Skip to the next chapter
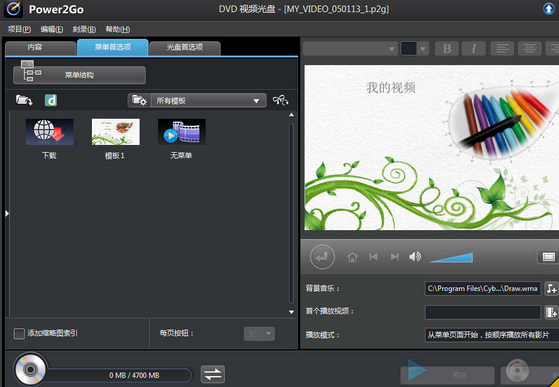The image size is (559, 387). click(x=394, y=257)
